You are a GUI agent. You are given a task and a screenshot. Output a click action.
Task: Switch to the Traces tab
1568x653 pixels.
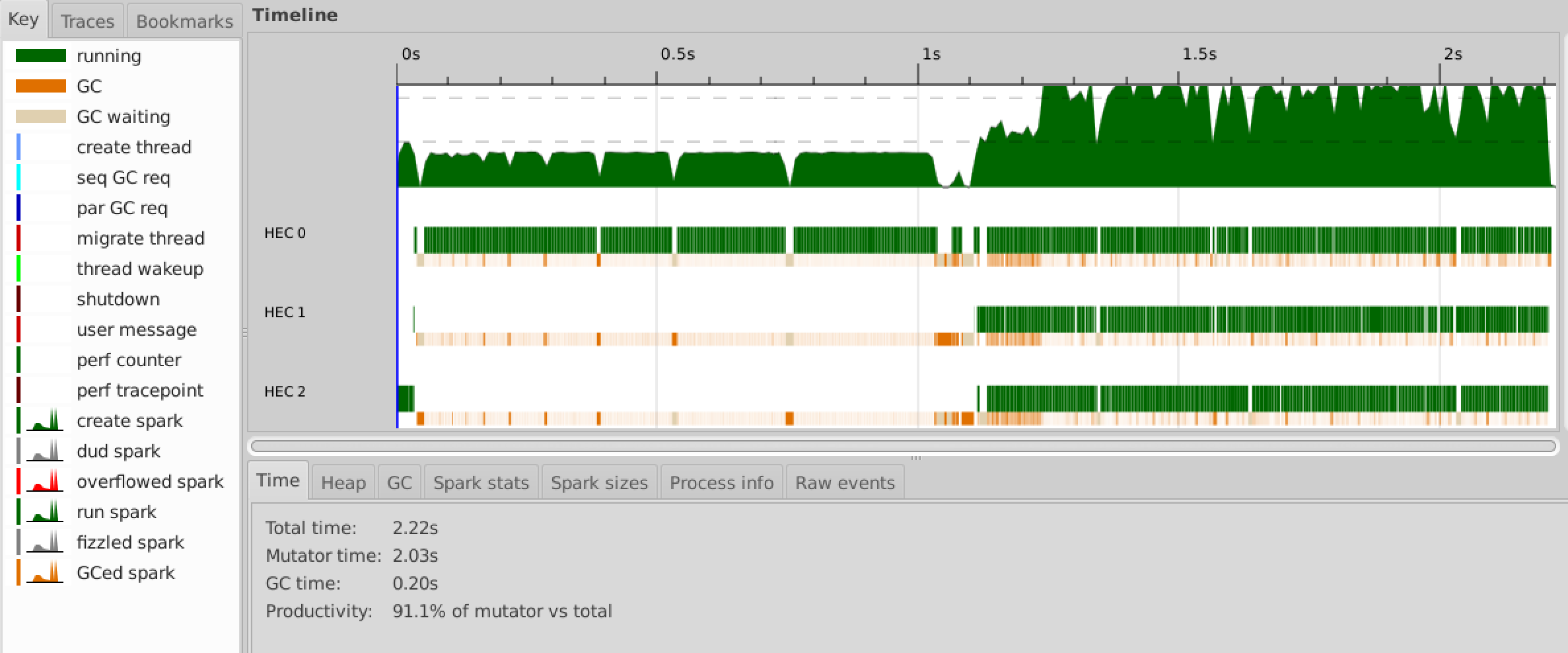[87, 21]
